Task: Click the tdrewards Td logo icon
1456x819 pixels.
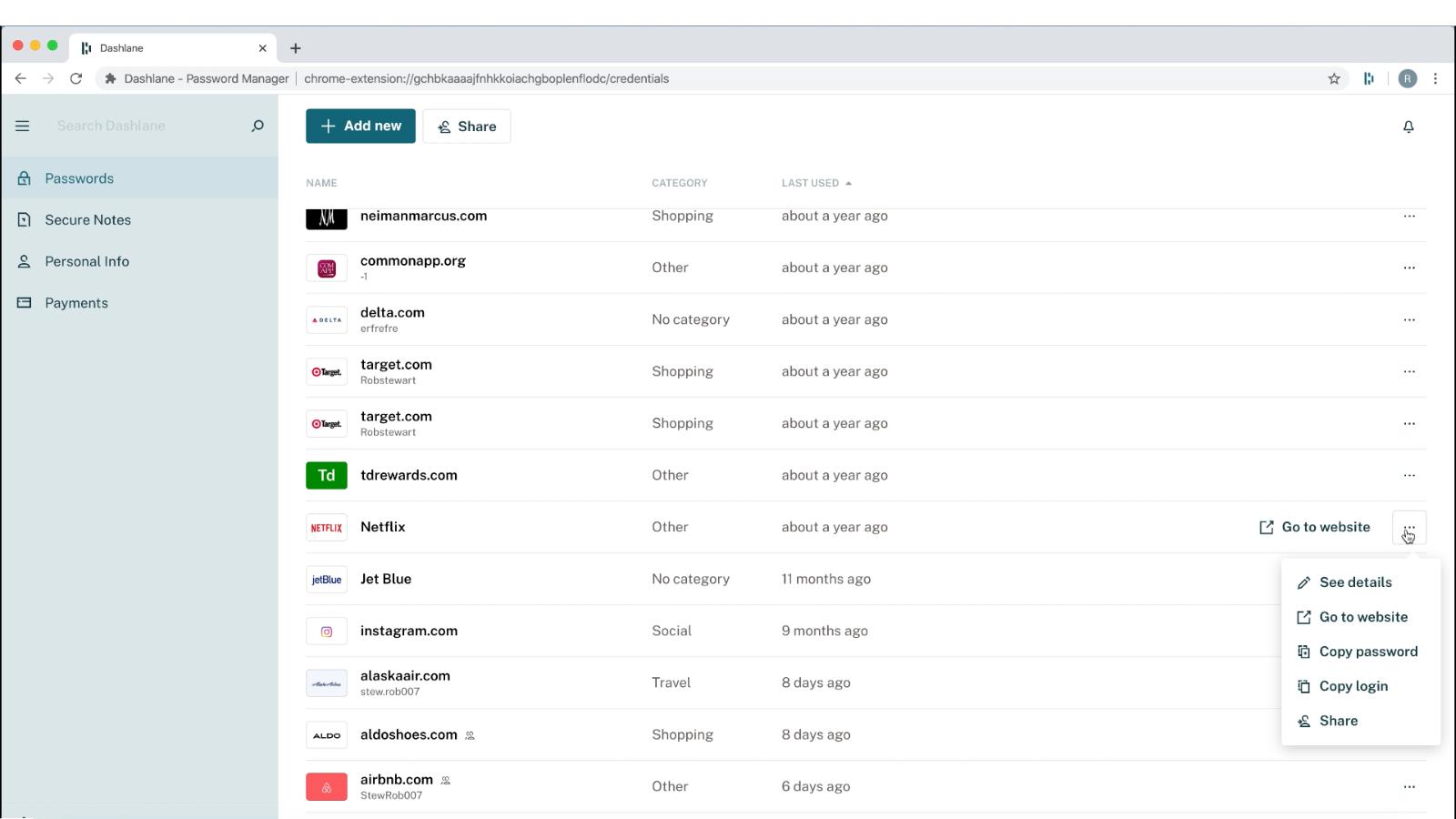Action: tap(327, 475)
